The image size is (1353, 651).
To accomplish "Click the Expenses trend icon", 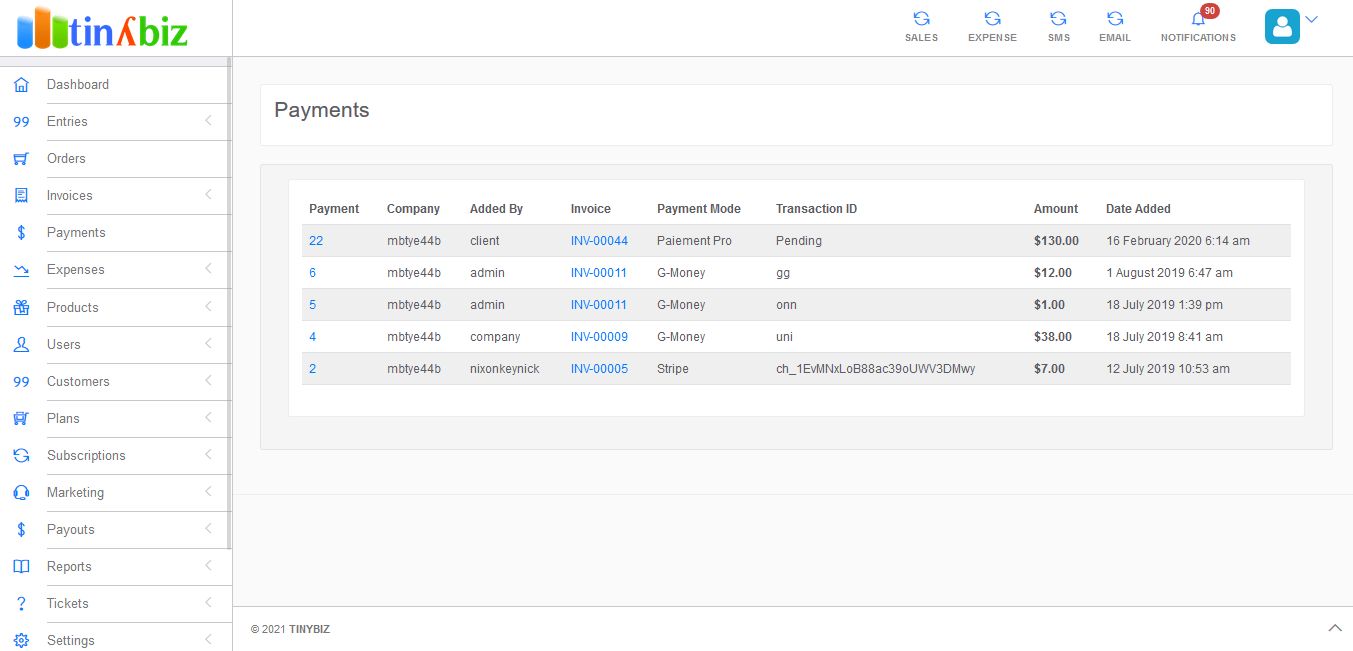I will 21,270.
